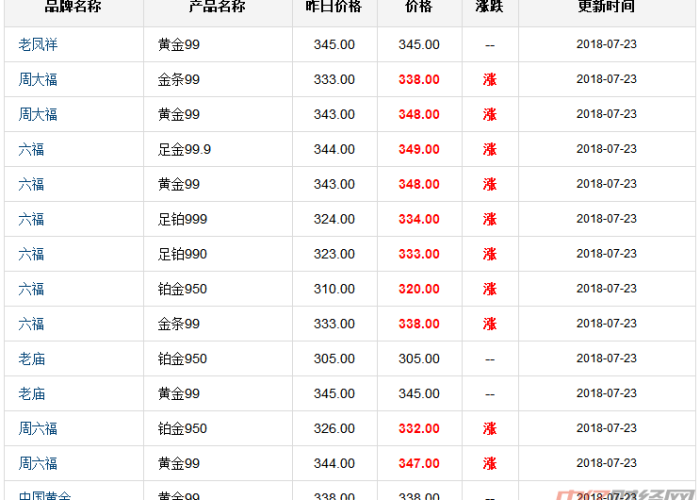Screen dimensions: 700x500
Task: Click the 更新时间 column header
Action: coord(606,7)
